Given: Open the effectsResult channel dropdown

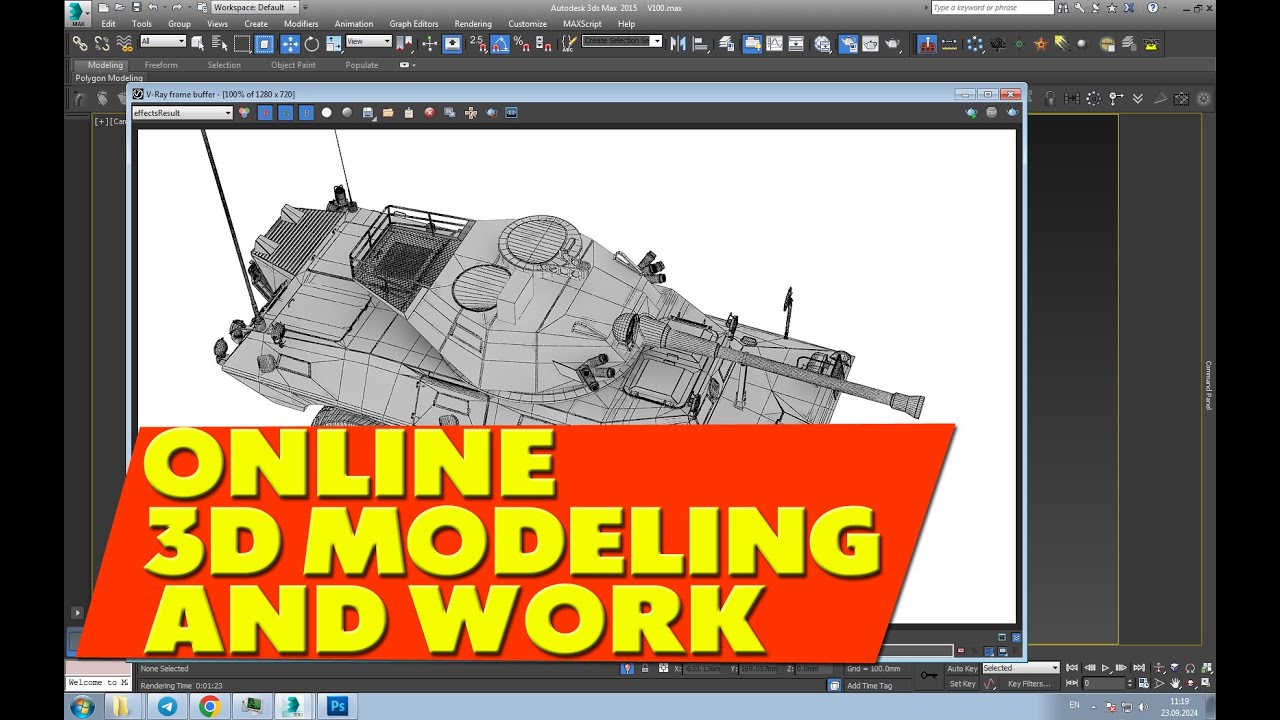Looking at the screenshot, I should pos(182,113).
